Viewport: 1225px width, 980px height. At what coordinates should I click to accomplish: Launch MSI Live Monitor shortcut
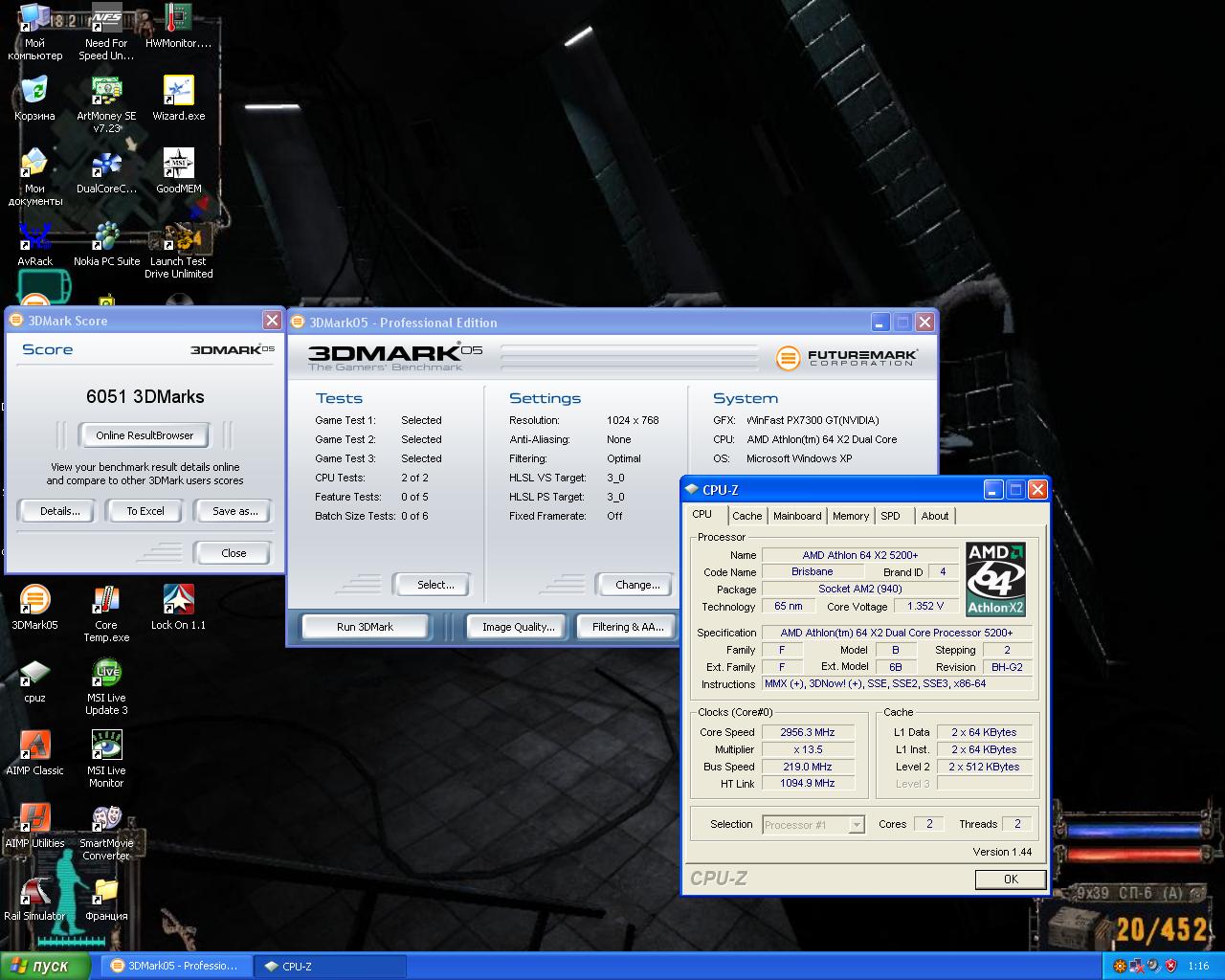(x=106, y=759)
